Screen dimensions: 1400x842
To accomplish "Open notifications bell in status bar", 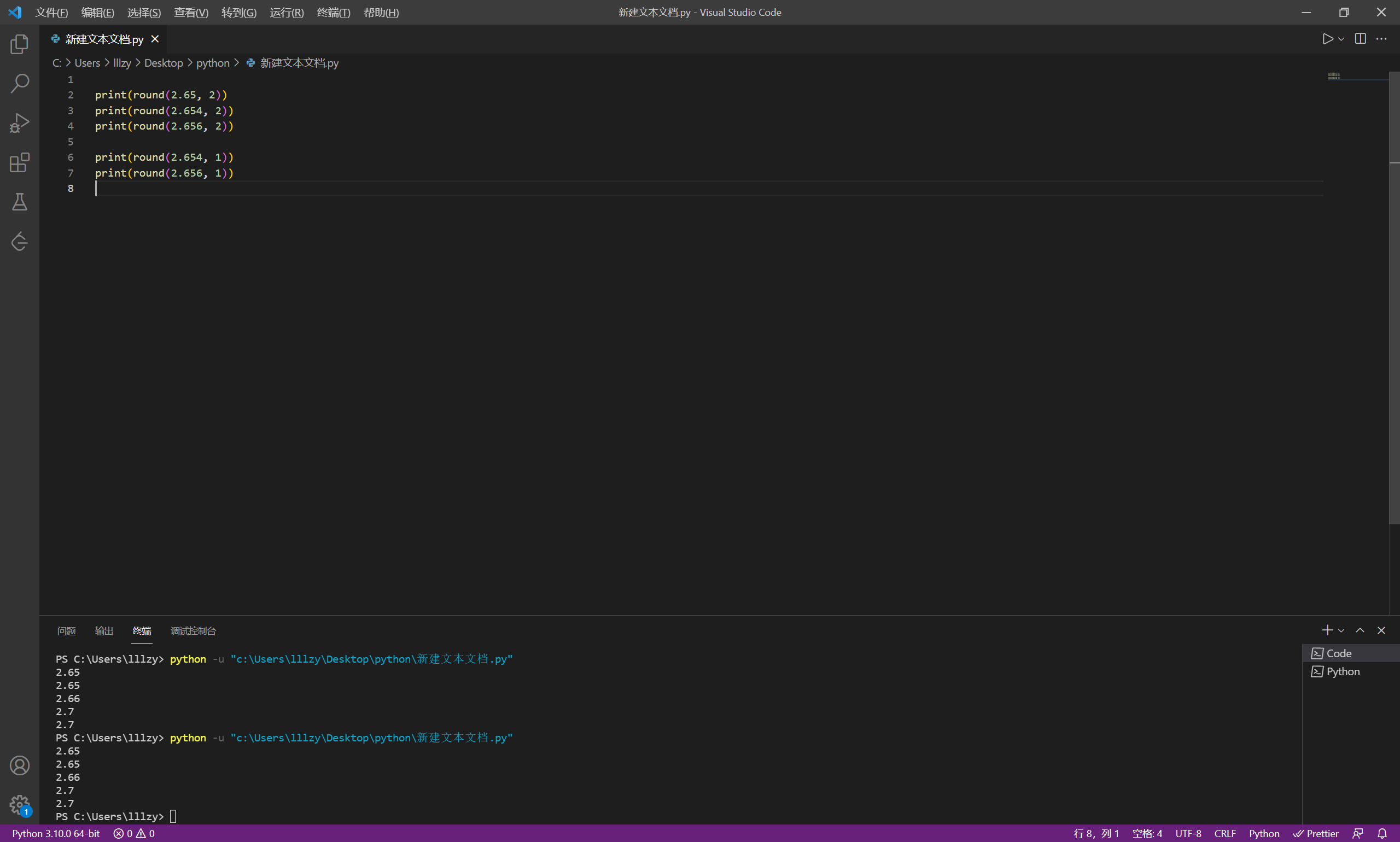I will 1382,833.
